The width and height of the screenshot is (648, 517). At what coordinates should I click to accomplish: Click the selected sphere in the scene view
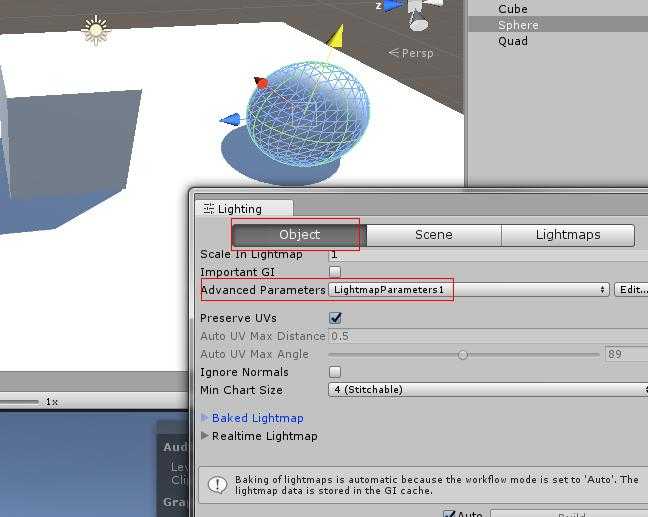click(x=308, y=114)
